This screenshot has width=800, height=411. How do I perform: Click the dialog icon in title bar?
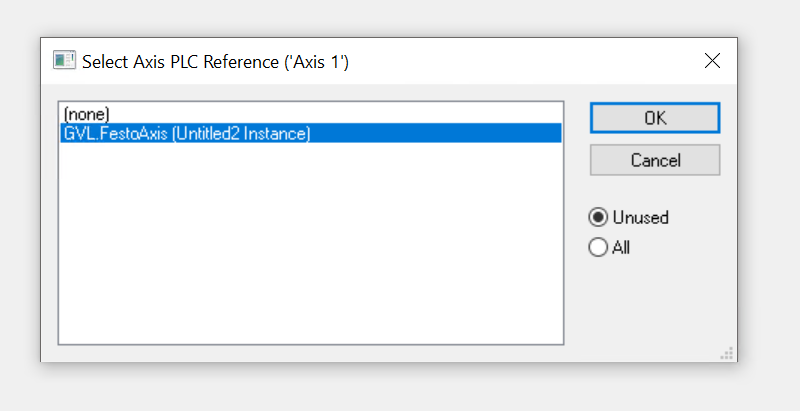pos(64,61)
